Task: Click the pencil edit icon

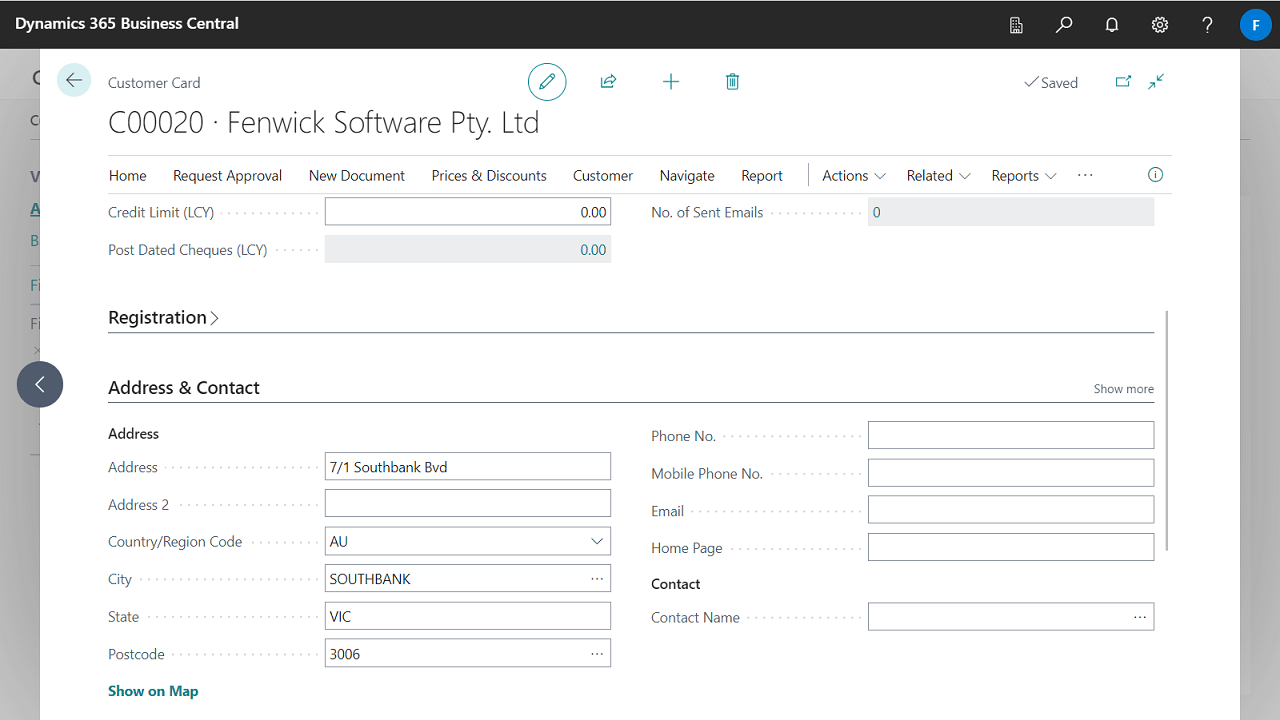Action: click(x=547, y=82)
